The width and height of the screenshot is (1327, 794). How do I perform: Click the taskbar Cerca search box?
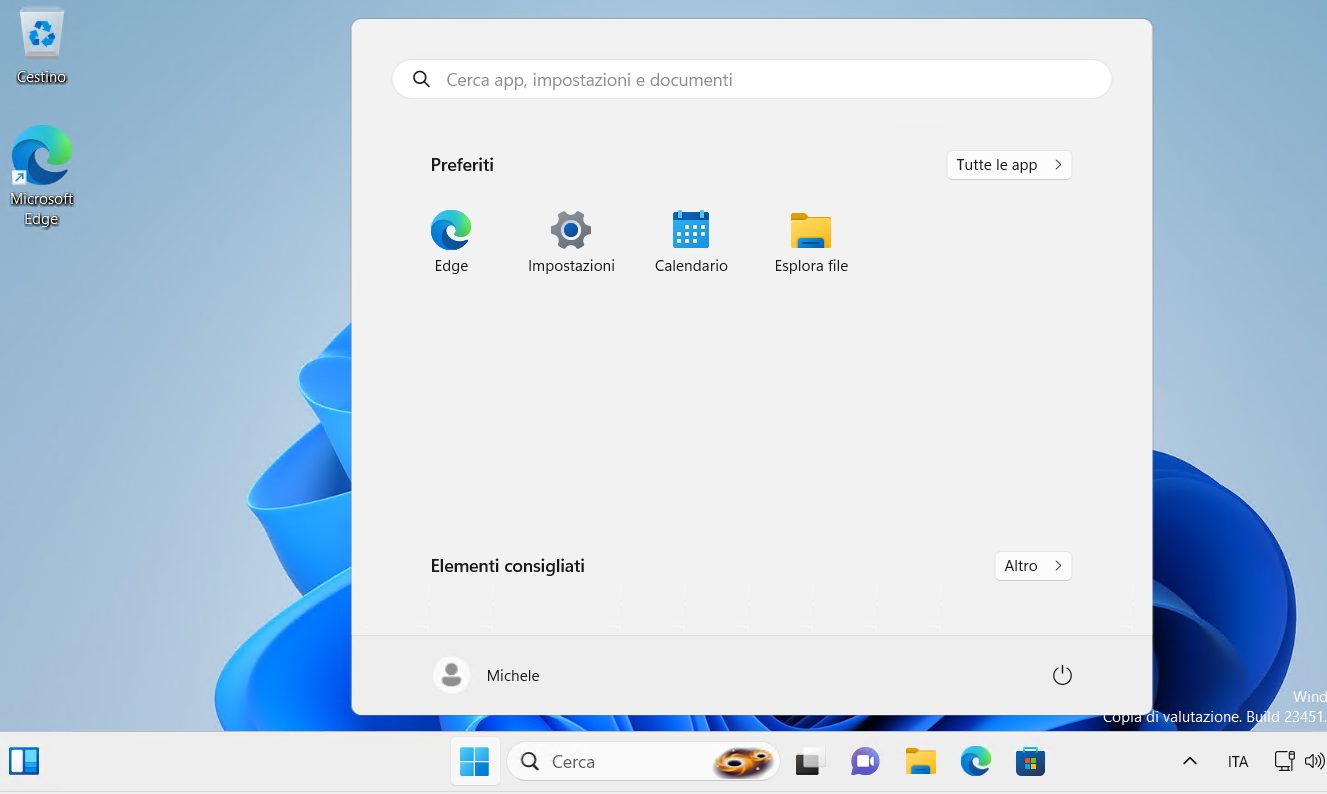[x=645, y=762]
